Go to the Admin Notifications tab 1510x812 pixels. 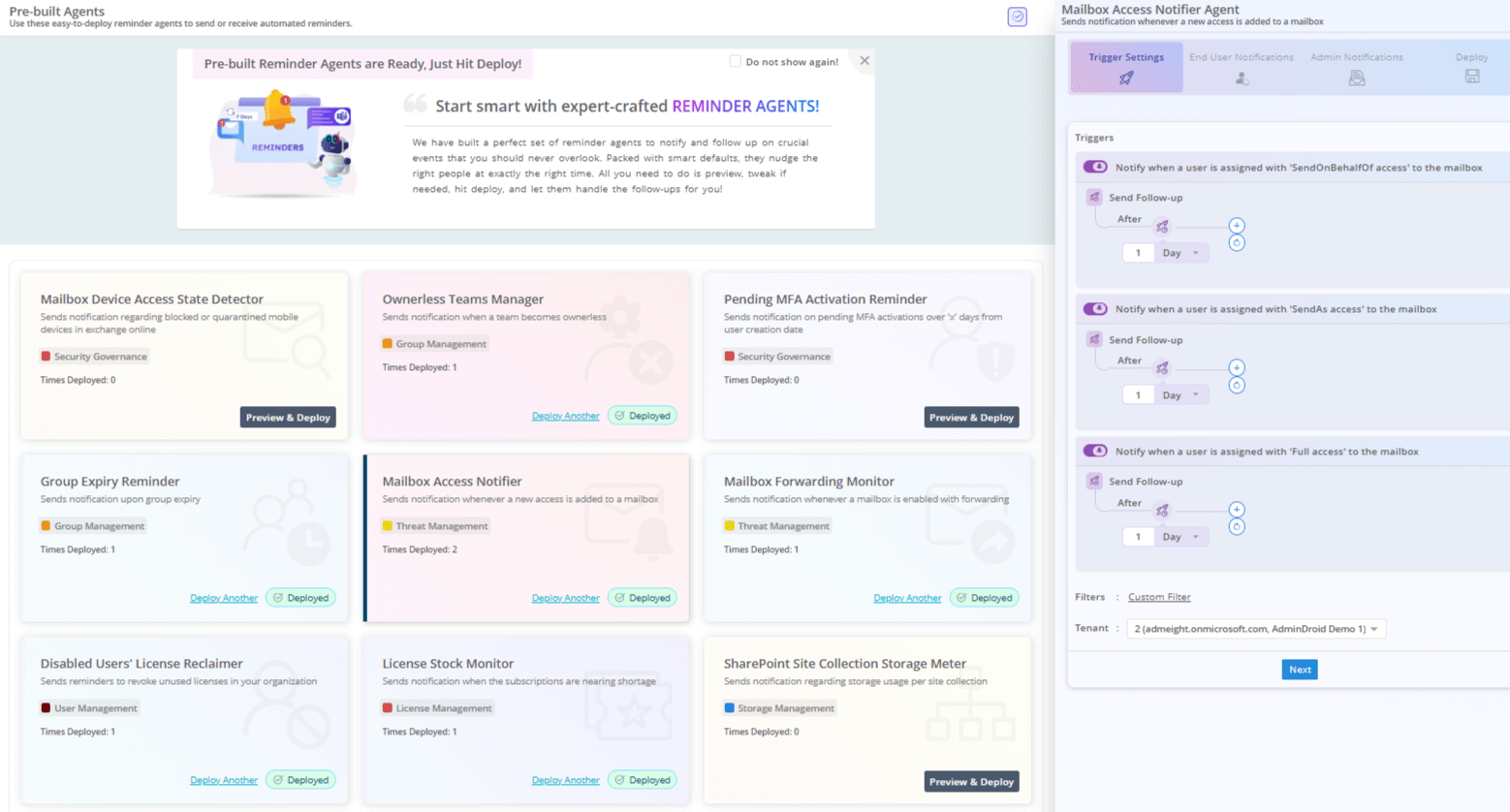point(1356,67)
